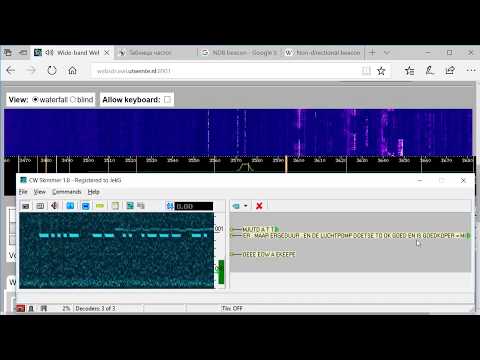Click the icon left of frequency field
The width and height of the screenshot is (480, 360).
170,206
